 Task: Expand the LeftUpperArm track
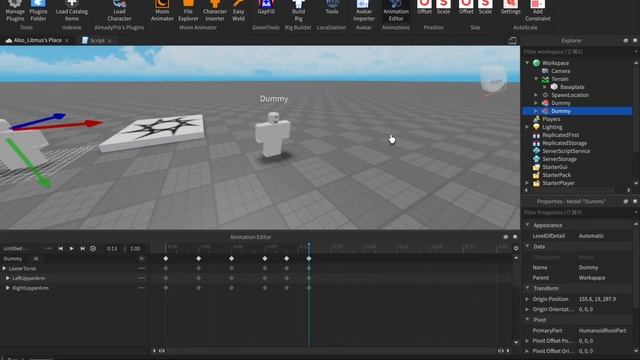8,278
